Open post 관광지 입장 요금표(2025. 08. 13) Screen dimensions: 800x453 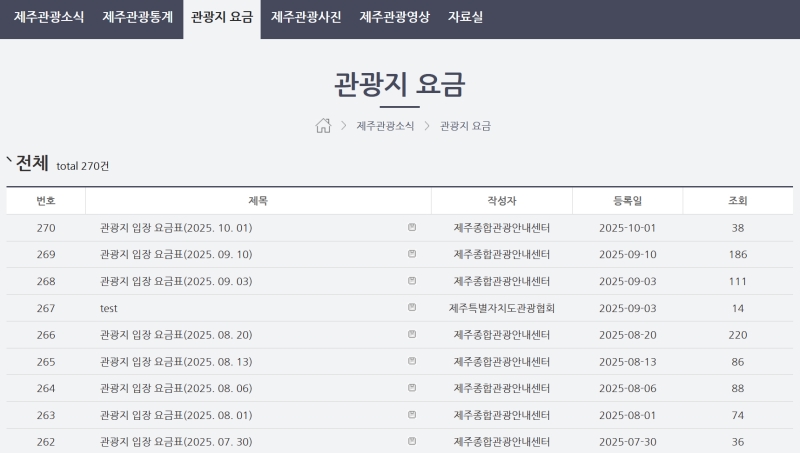click(176, 362)
